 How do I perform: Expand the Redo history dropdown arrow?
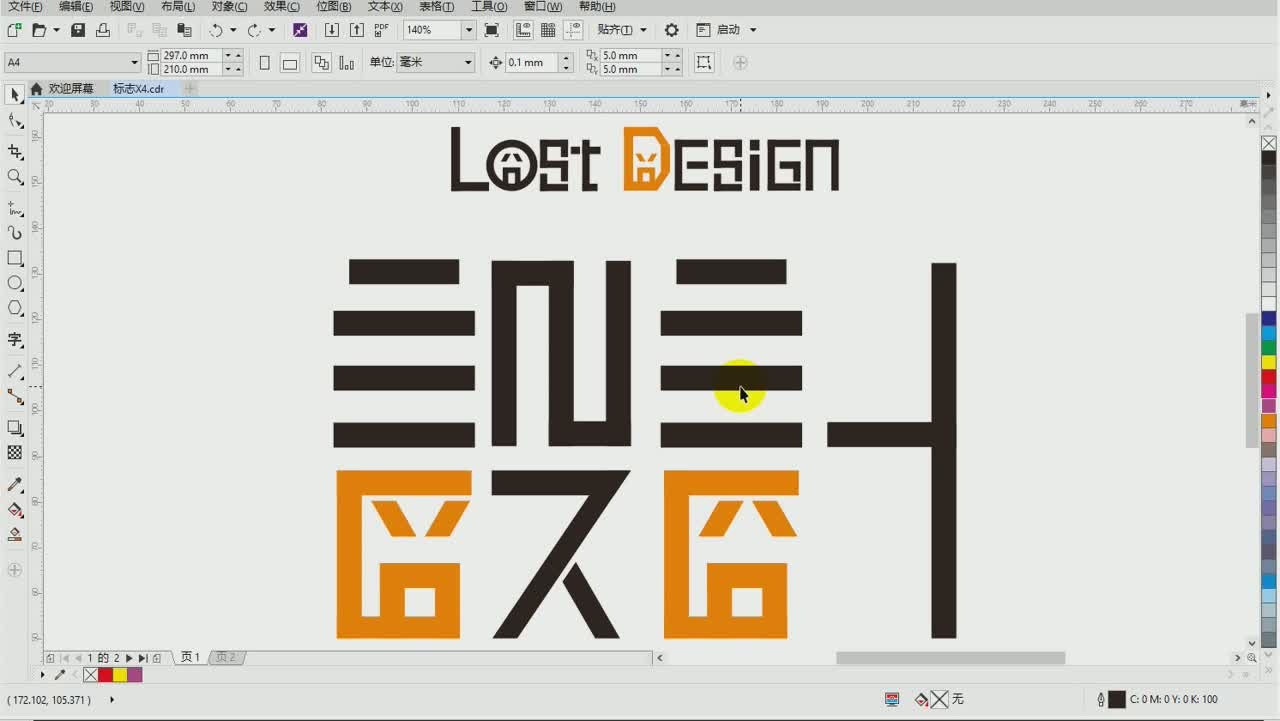pos(271,30)
